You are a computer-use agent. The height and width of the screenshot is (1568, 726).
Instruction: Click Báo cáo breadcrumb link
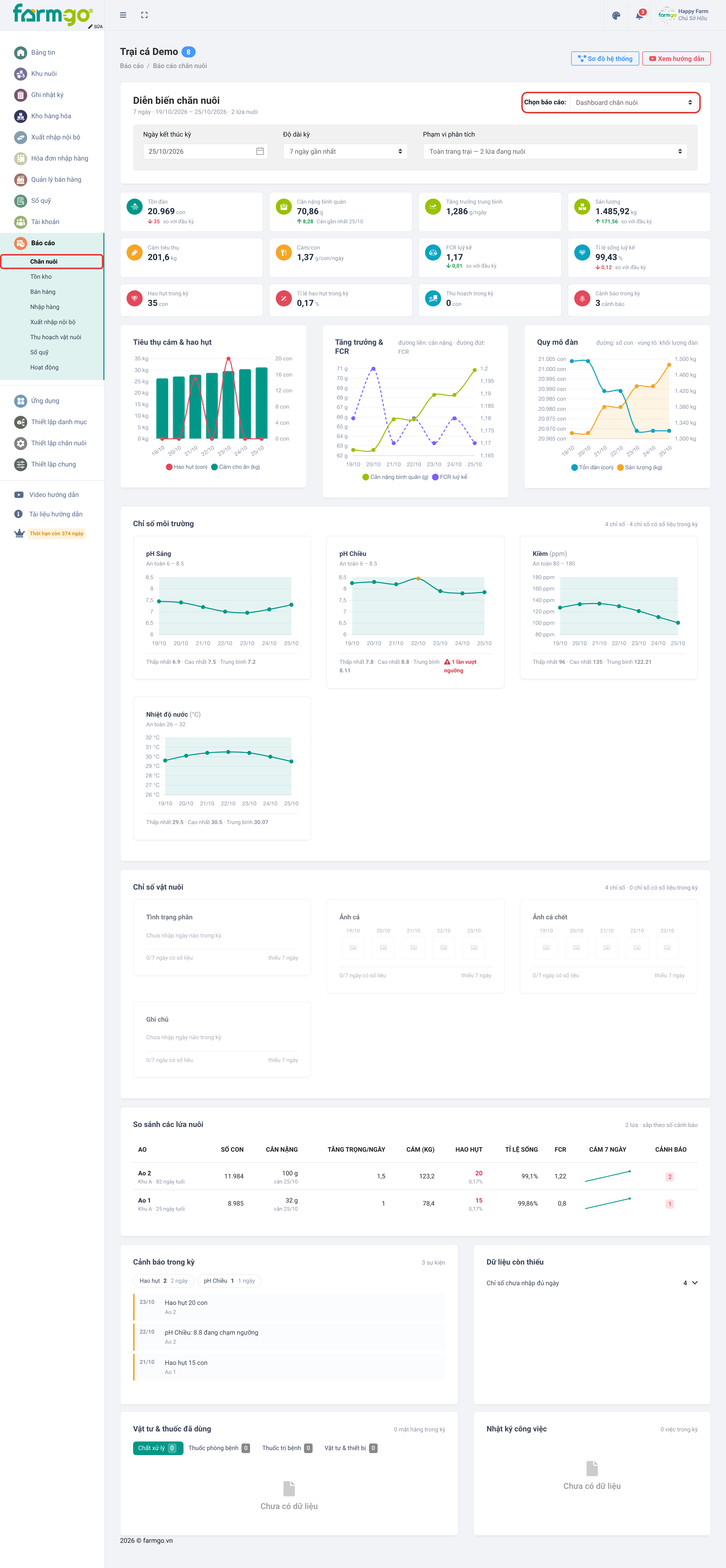[x=132, y=66]
